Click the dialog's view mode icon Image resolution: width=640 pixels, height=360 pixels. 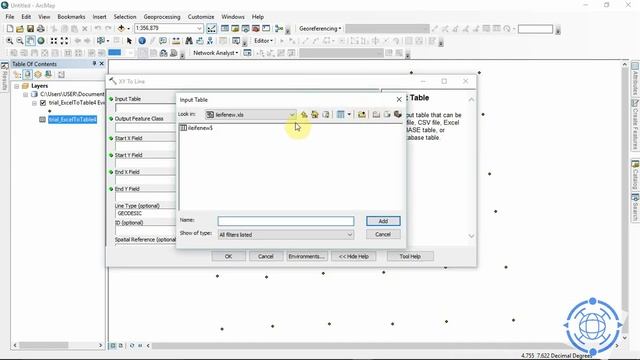point(340,115)
